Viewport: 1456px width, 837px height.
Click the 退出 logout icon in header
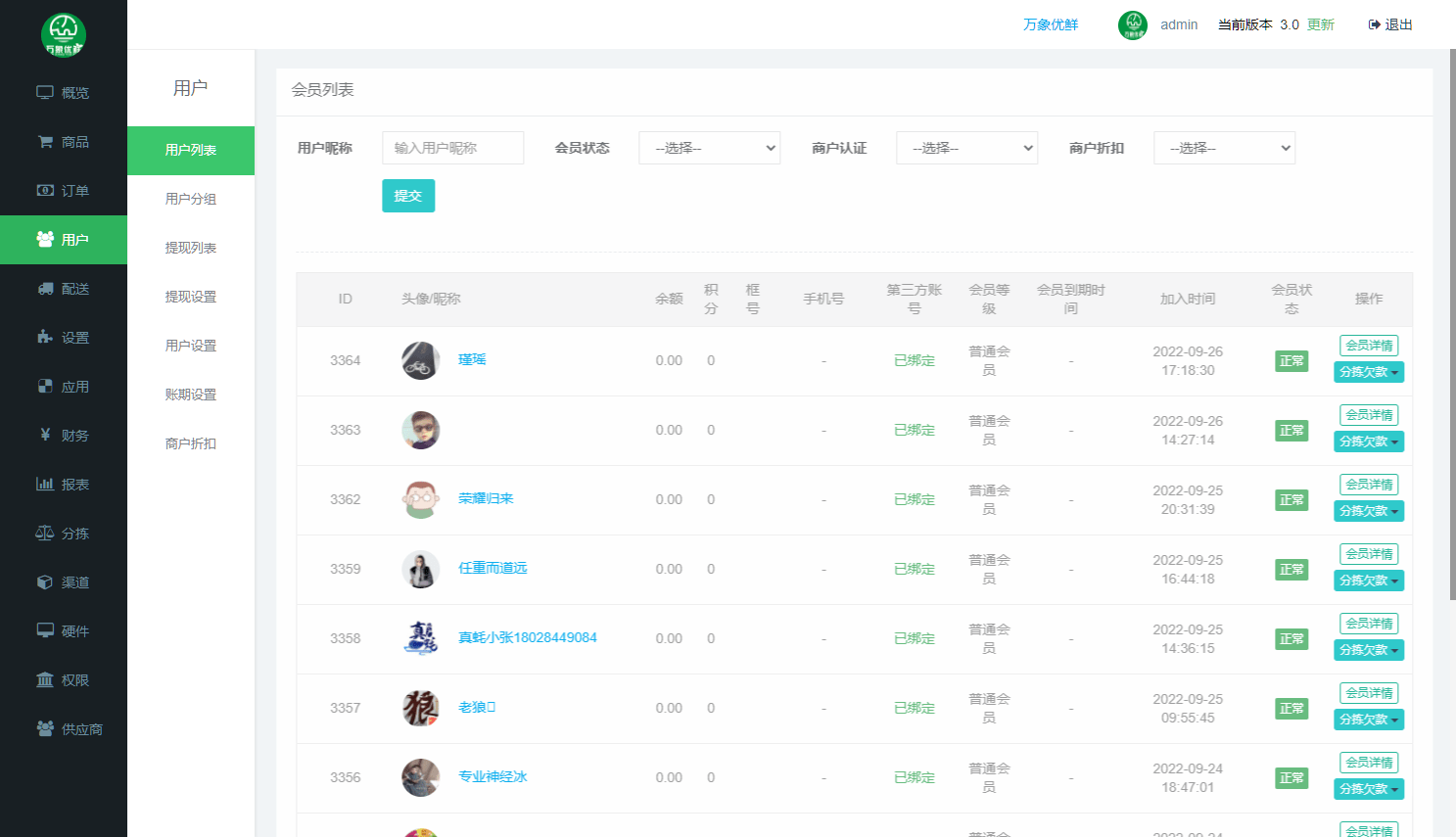click(x=1374, y=24)
